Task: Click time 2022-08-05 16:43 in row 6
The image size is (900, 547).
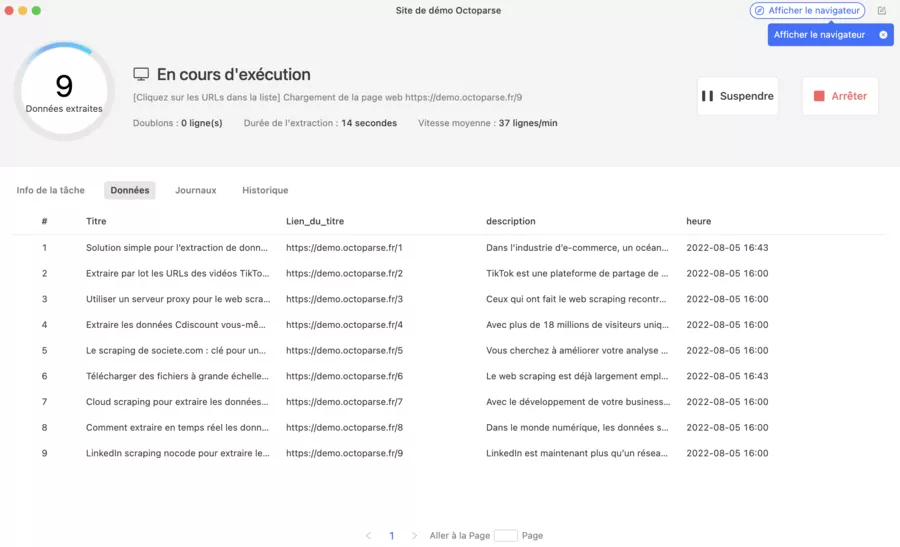Action: [x=727, y=376]
